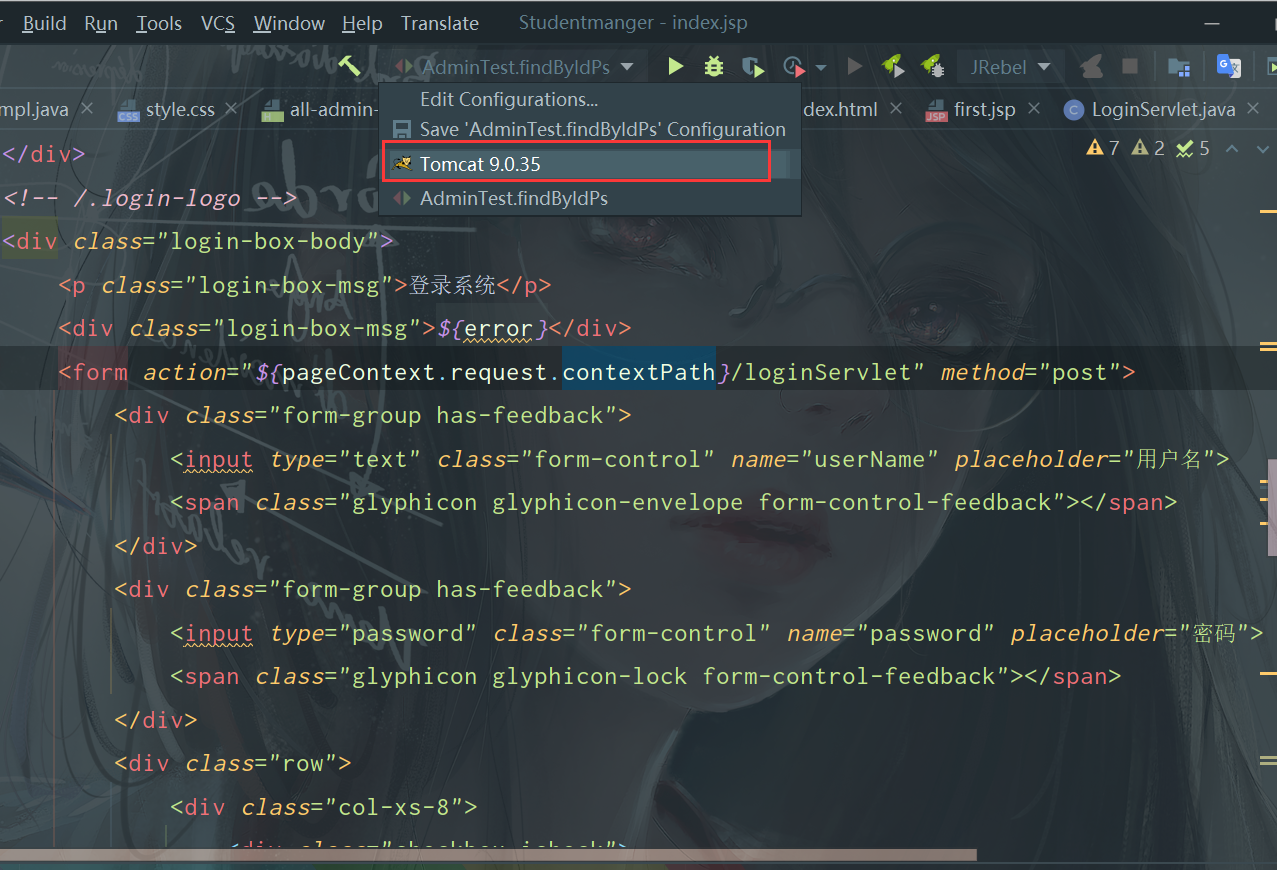Click the vertical editor scrollbar thumb
This screenshot has width=1277, height=870.
tap(1272, 507)
